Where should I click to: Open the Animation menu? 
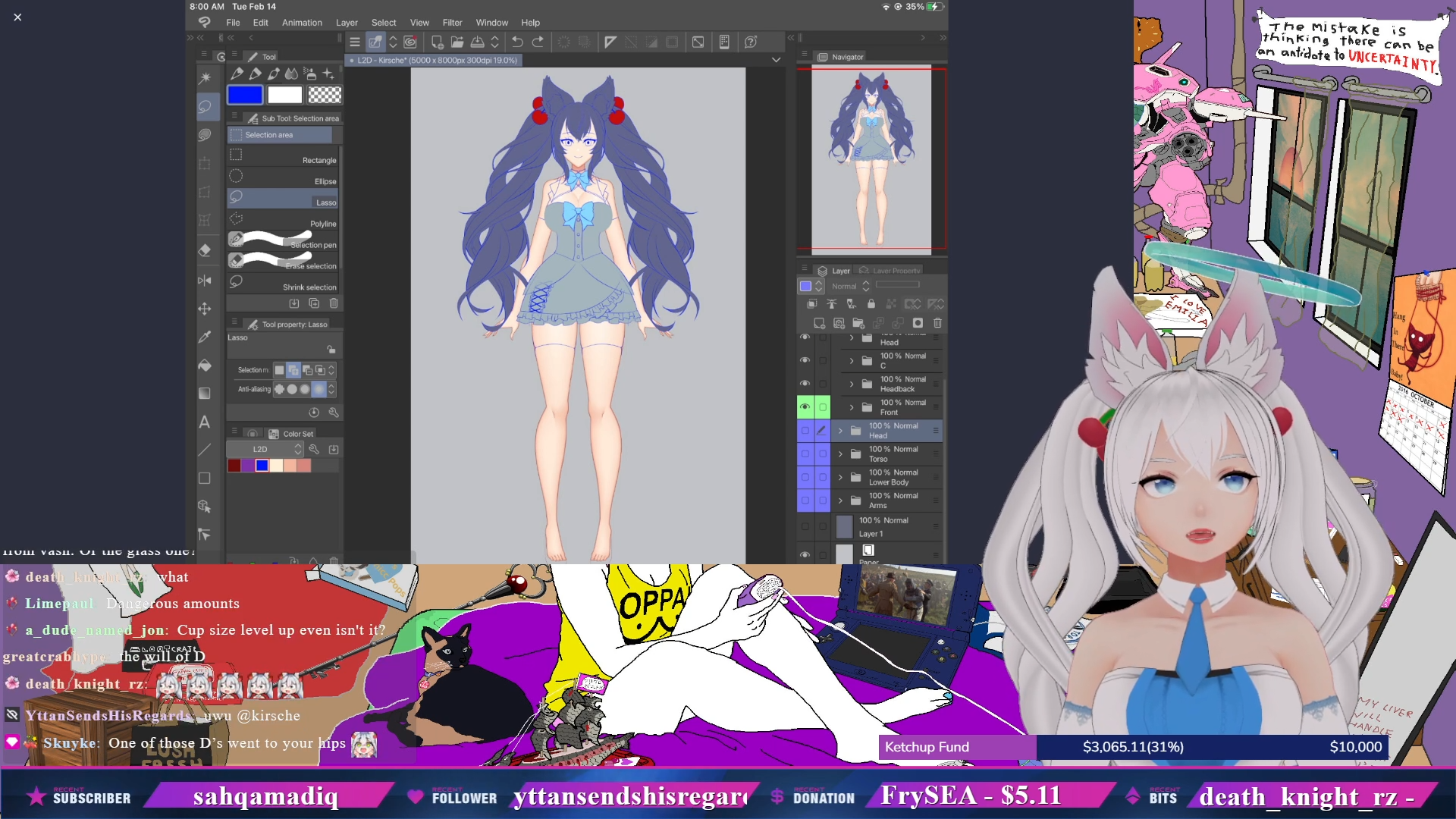click(302, 23)
